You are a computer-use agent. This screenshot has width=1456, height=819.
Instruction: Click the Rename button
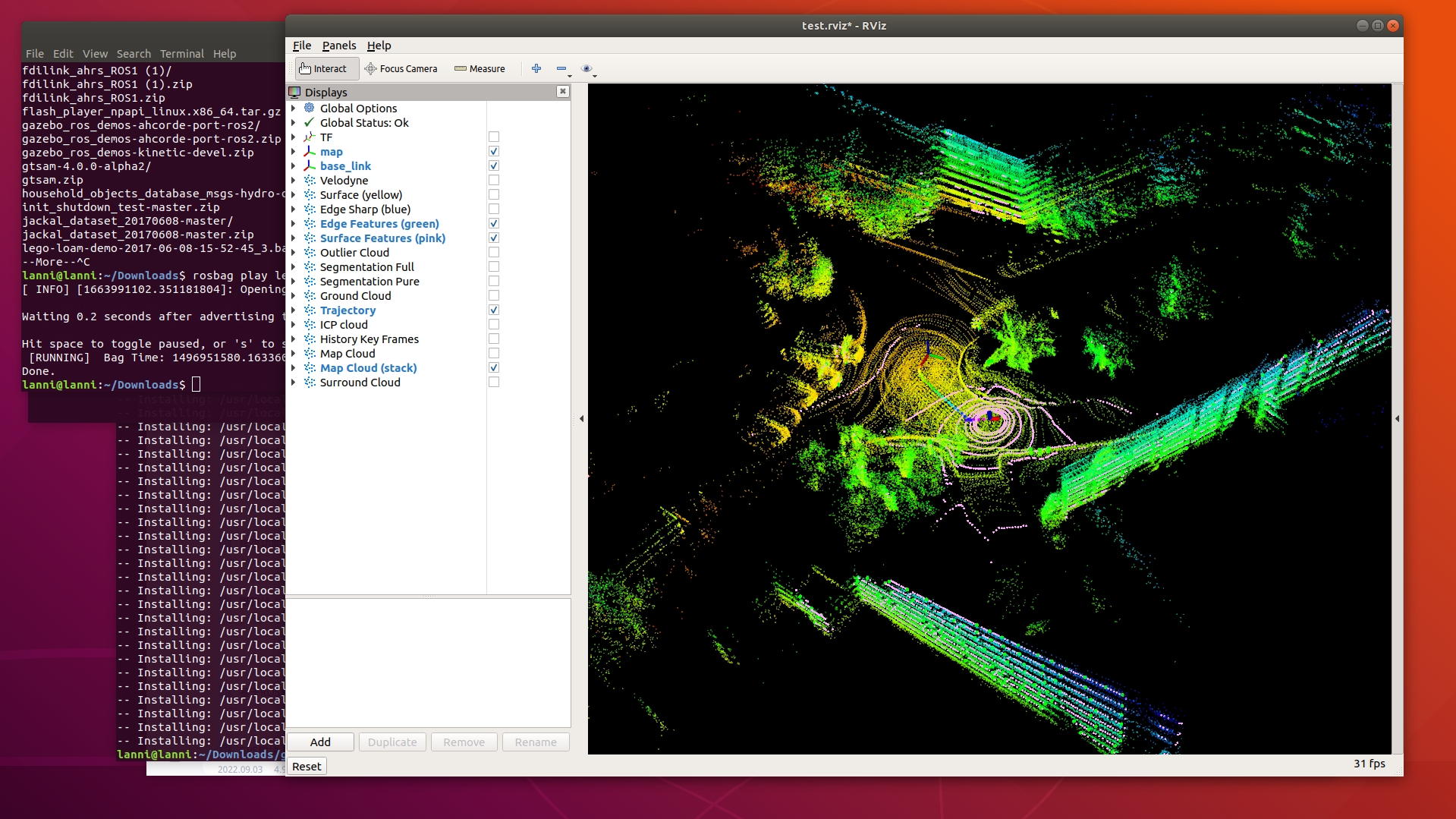click(536, 742)
